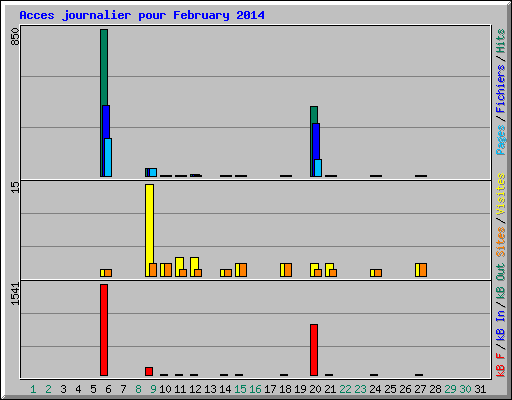The width and height of the screenshot is (512, 400).
Task: Click the orange Sites bar for day 10
Action: click(x=168, y=270)
